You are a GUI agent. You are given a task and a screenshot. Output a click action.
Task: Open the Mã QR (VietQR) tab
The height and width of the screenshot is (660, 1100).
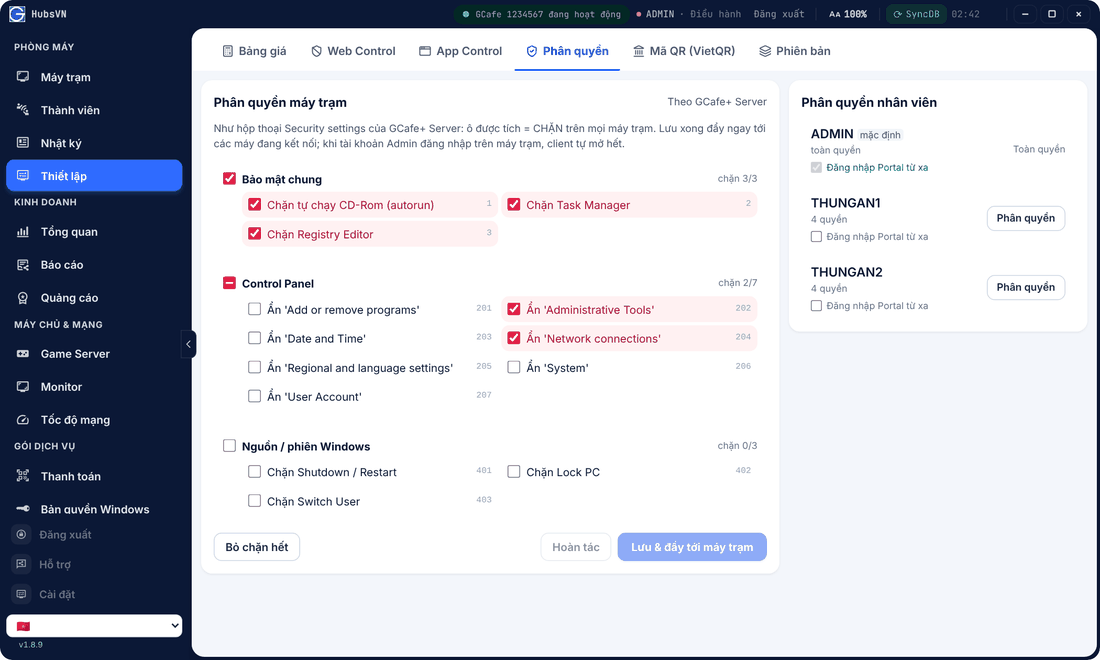click(683, 50)
